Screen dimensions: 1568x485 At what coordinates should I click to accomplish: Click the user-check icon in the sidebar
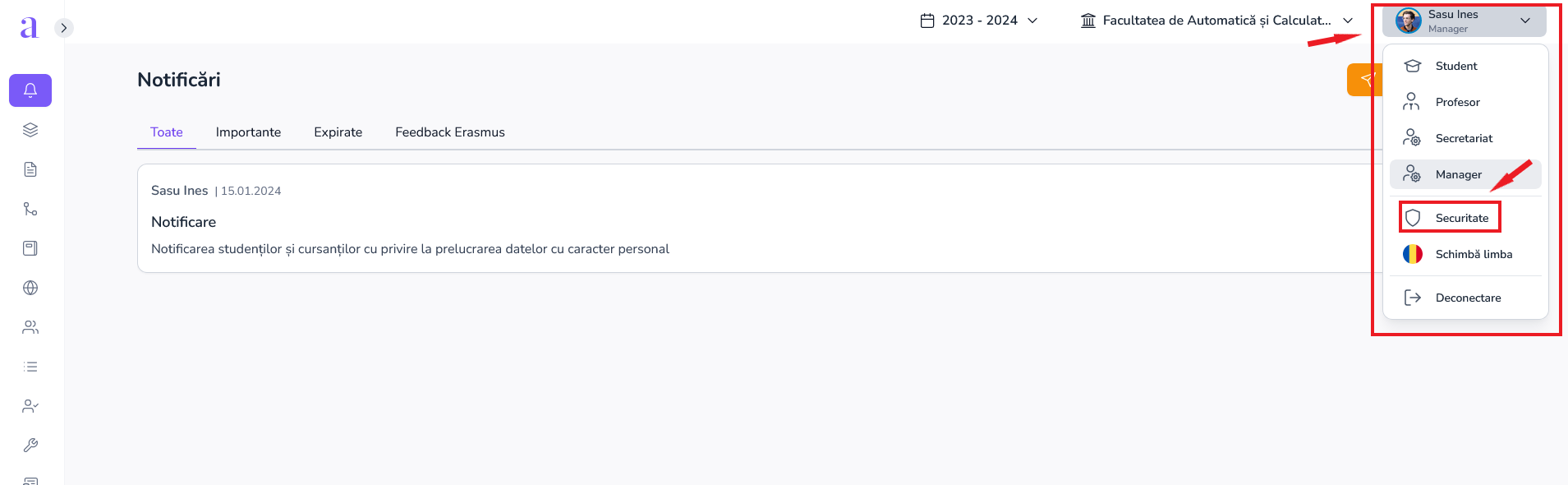pyautogui.click(x=30, y=406)
